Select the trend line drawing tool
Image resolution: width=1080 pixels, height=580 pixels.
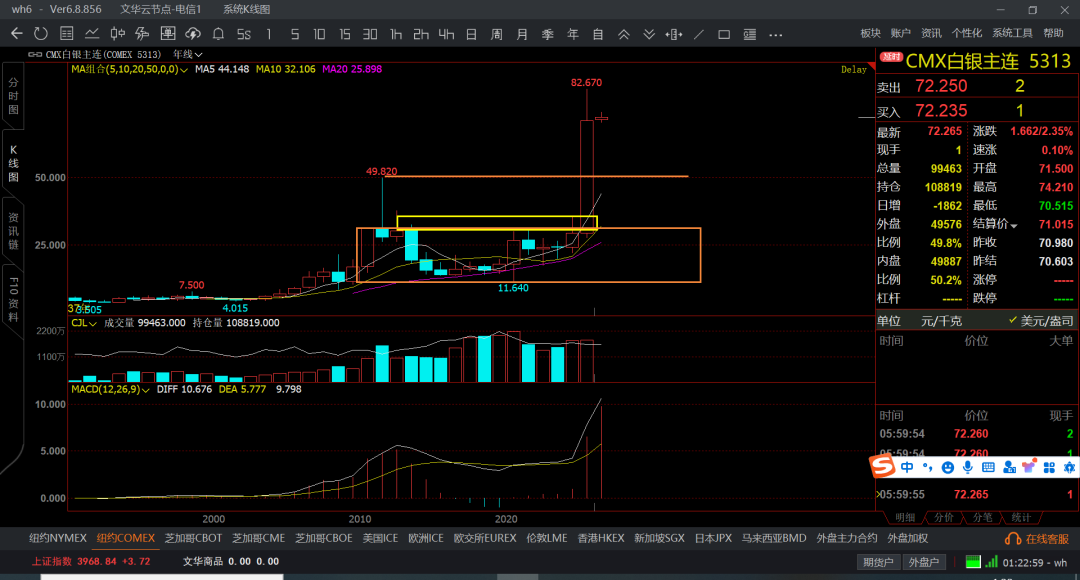[699, 34]
